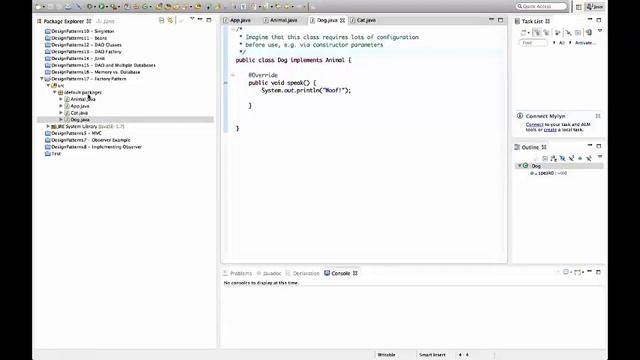Select the DesignPatterns10 - Singleton project
Screen dimensions: 640x360
(x=80, y=31)
